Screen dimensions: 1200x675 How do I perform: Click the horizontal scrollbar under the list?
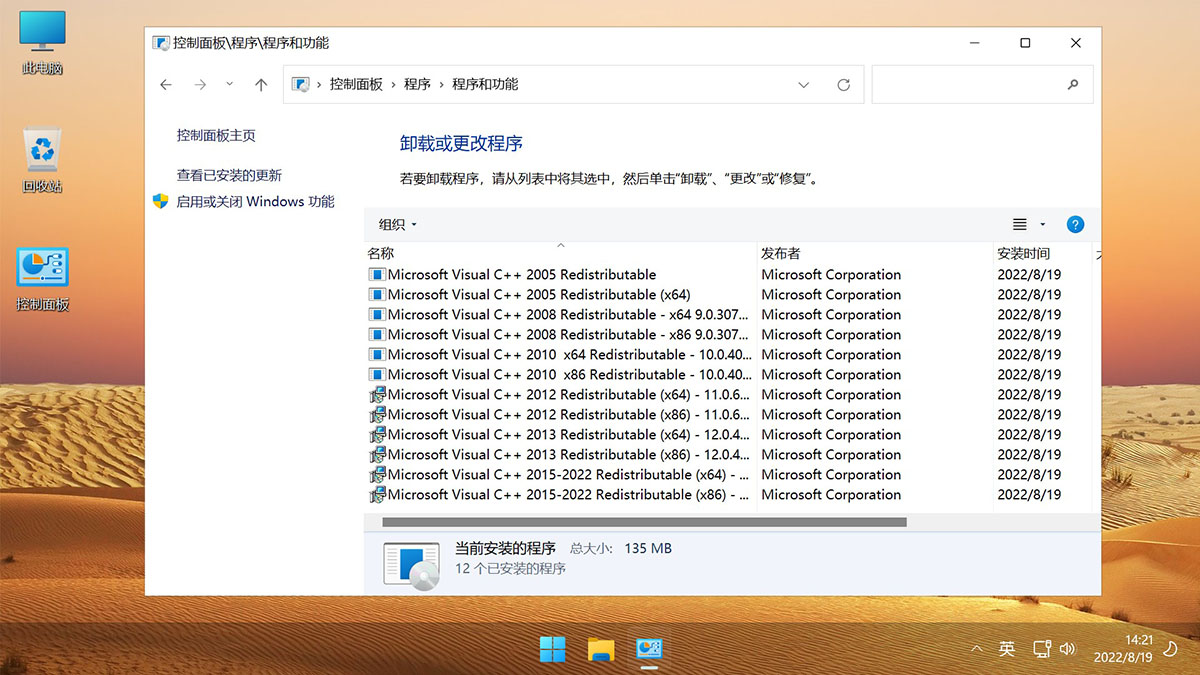coord(644,522)
